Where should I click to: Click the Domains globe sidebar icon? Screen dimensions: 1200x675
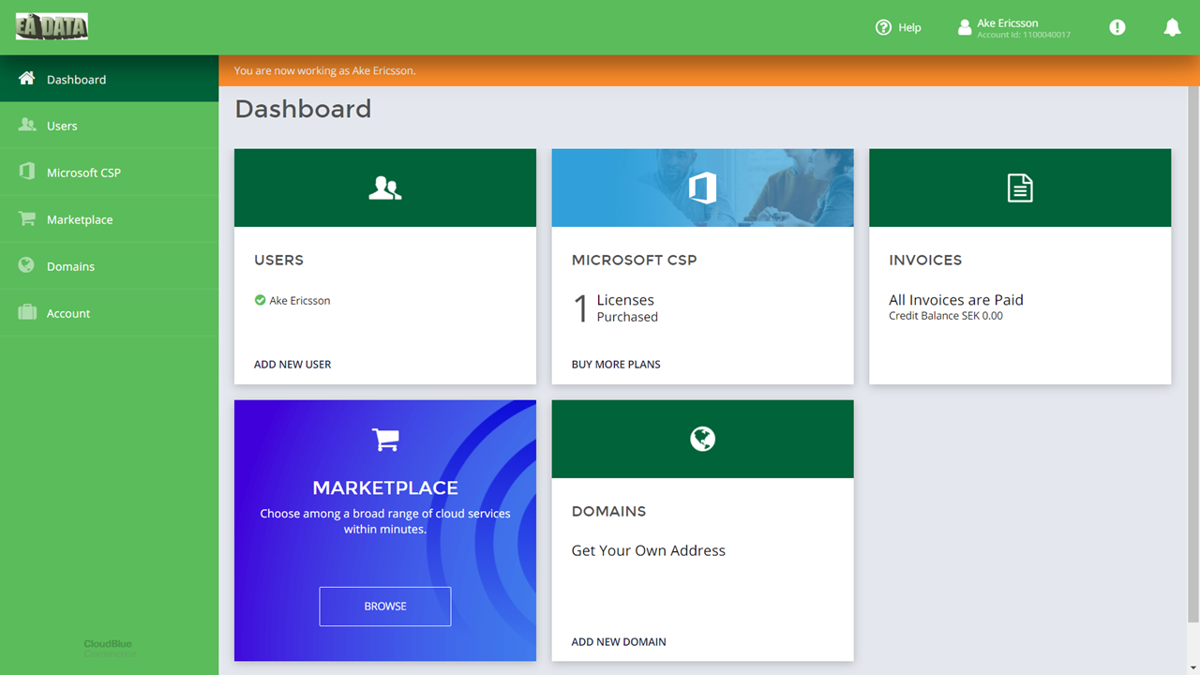[27, 266]
